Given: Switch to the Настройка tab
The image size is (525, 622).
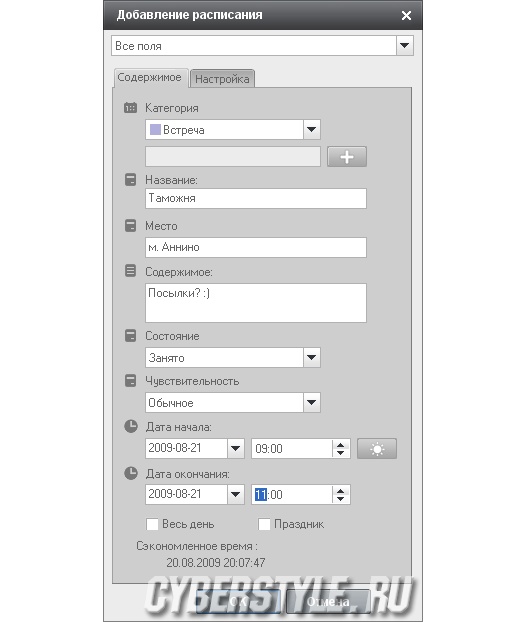Looking at the screenshot, I should 222,79.
